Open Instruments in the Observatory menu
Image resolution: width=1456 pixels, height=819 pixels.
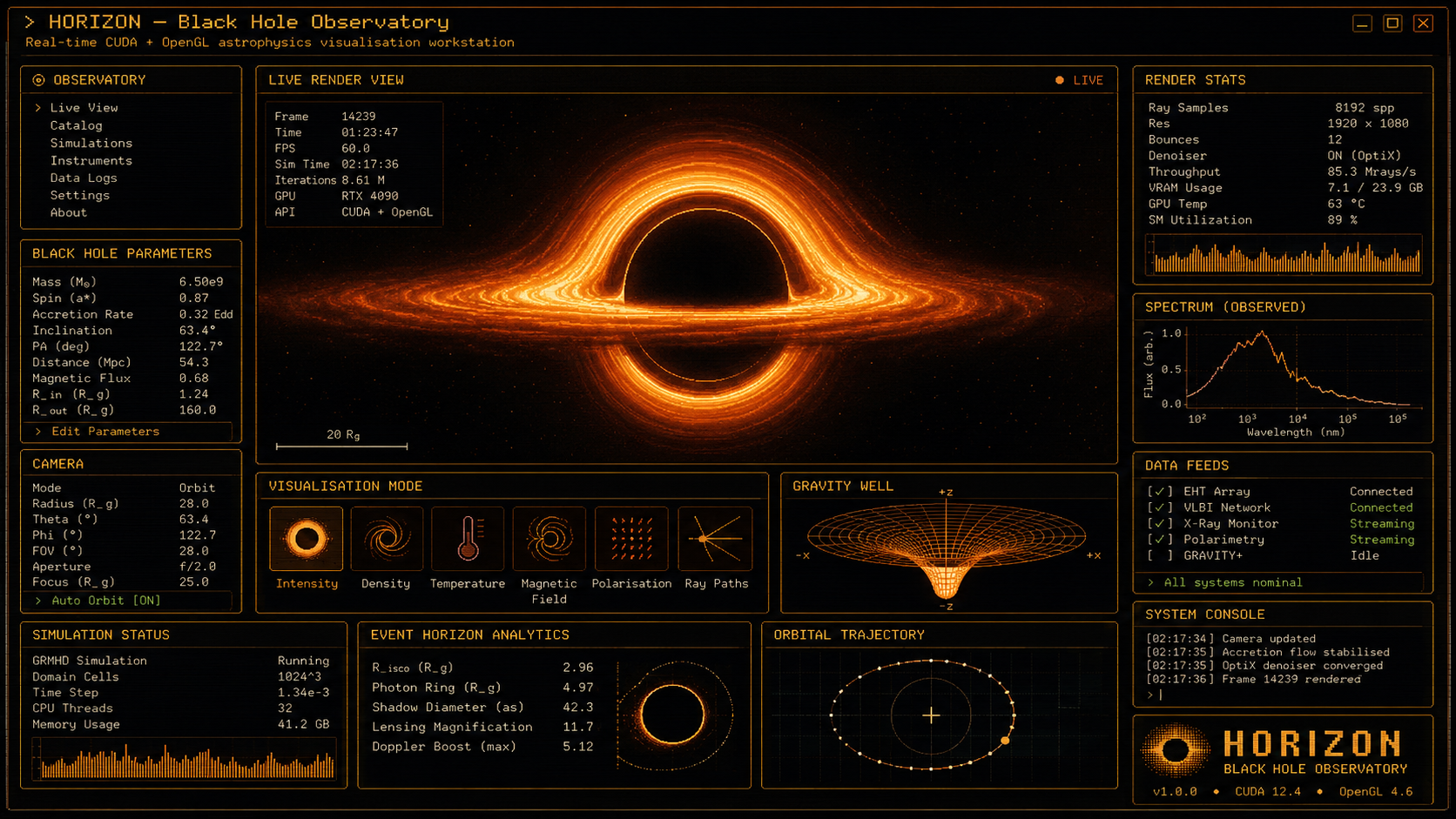tap(91, 160)
